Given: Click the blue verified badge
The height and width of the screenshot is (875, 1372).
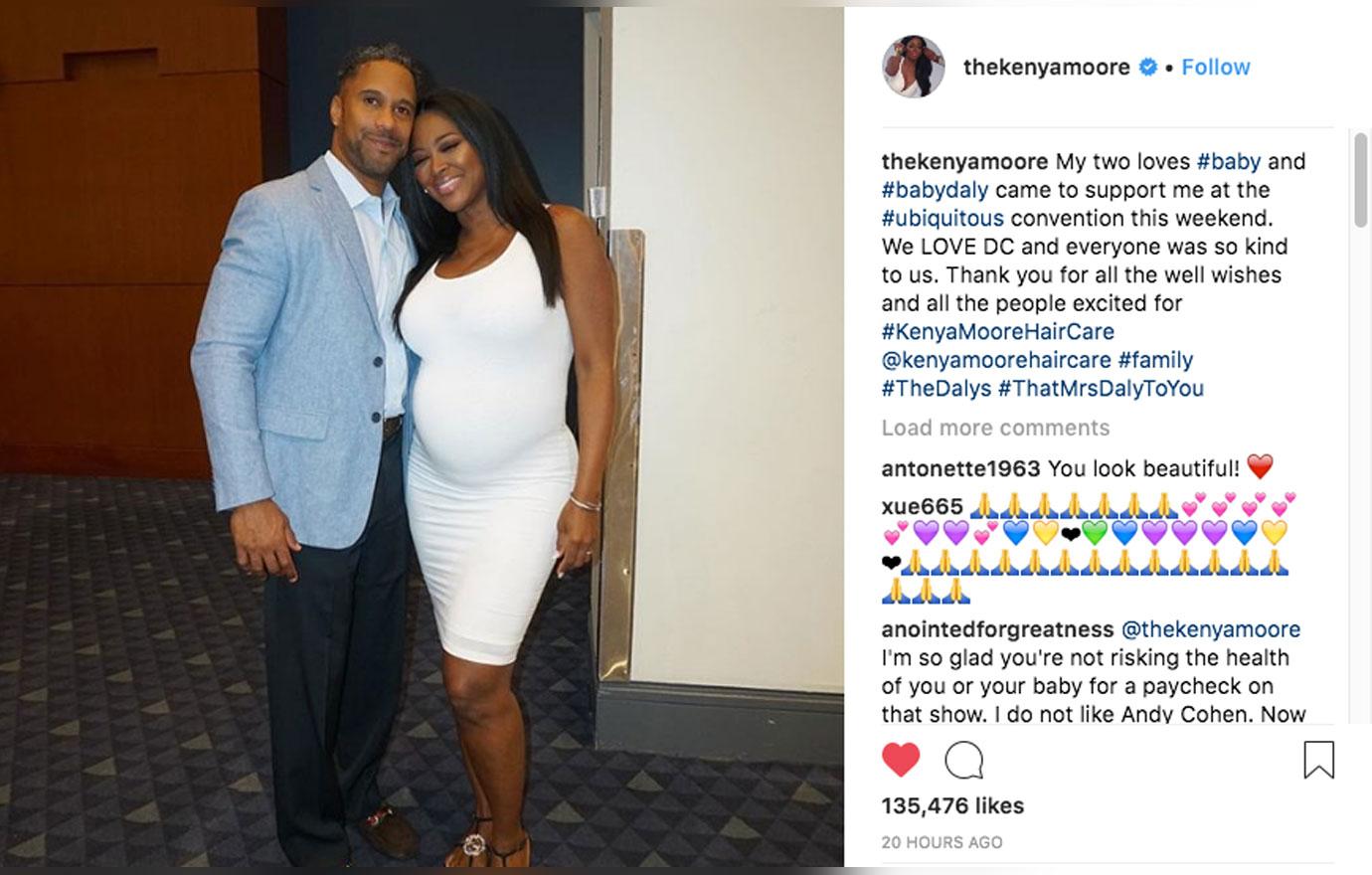Looking at the screenshot, I should click(x=1147, y=67).
